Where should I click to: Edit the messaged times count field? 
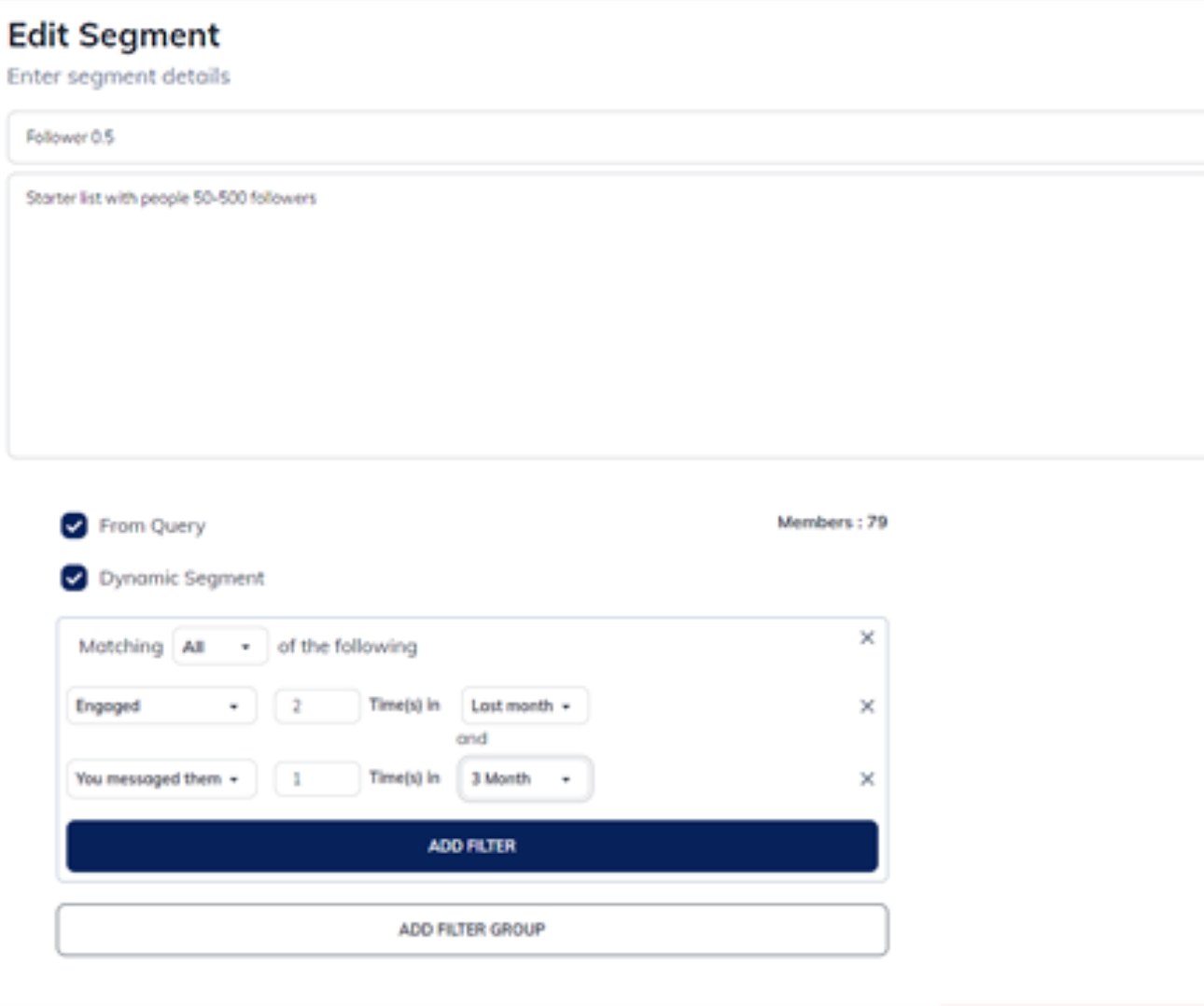click(317, 778)
